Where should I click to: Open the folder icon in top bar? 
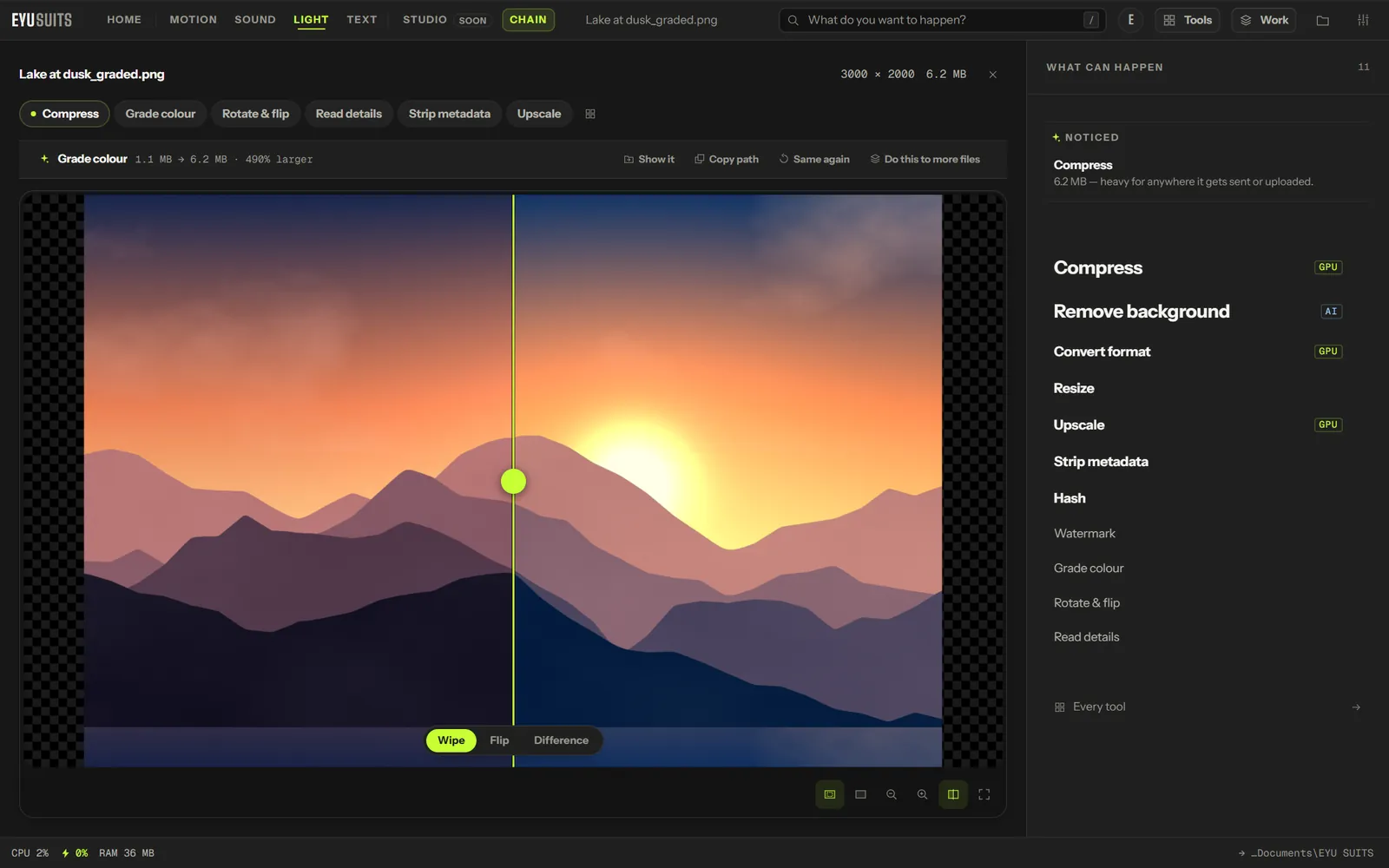click(1323, 20)
